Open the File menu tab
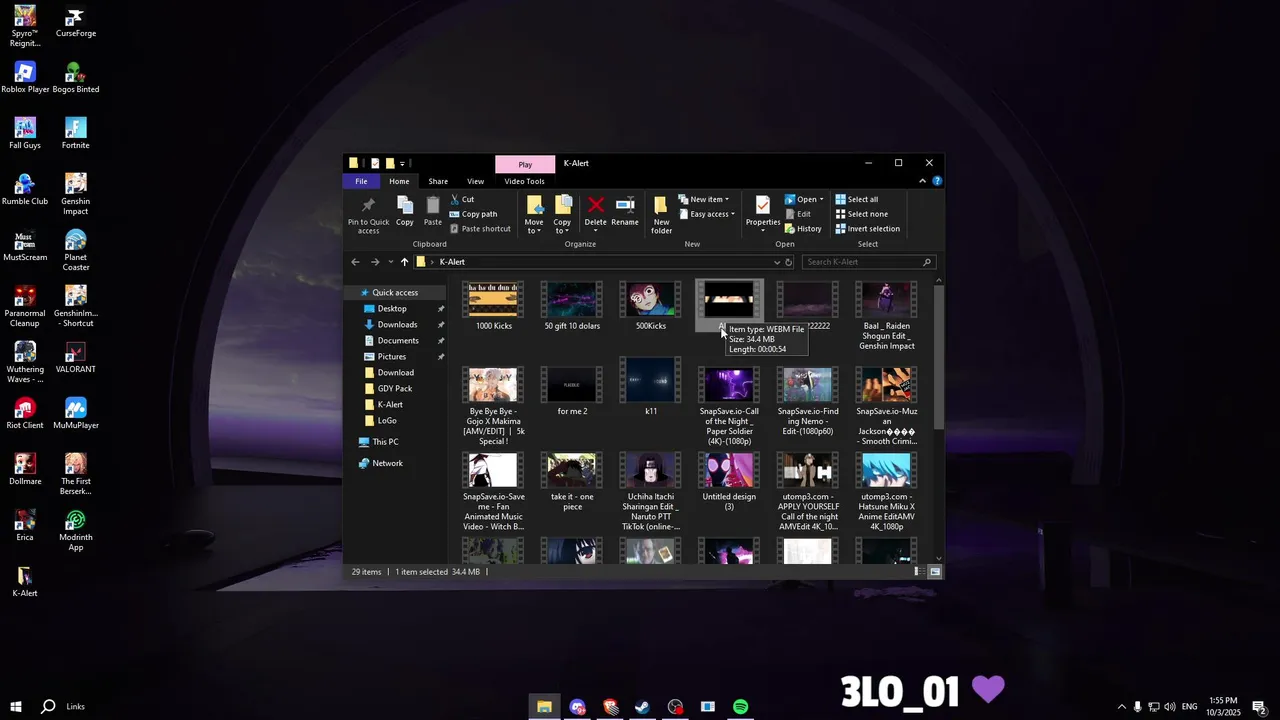Viewport: 1280px width, 720px height. tap(361, 181)
